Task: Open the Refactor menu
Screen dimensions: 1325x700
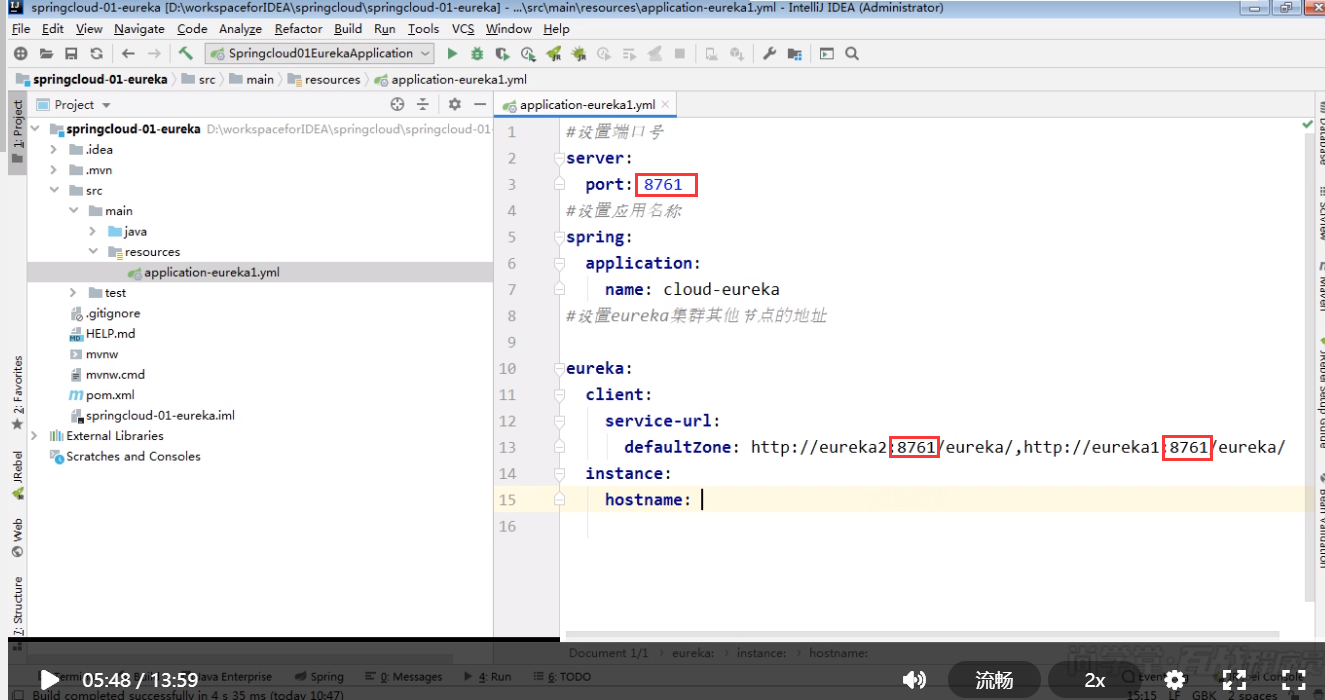Action: point(299,29)
